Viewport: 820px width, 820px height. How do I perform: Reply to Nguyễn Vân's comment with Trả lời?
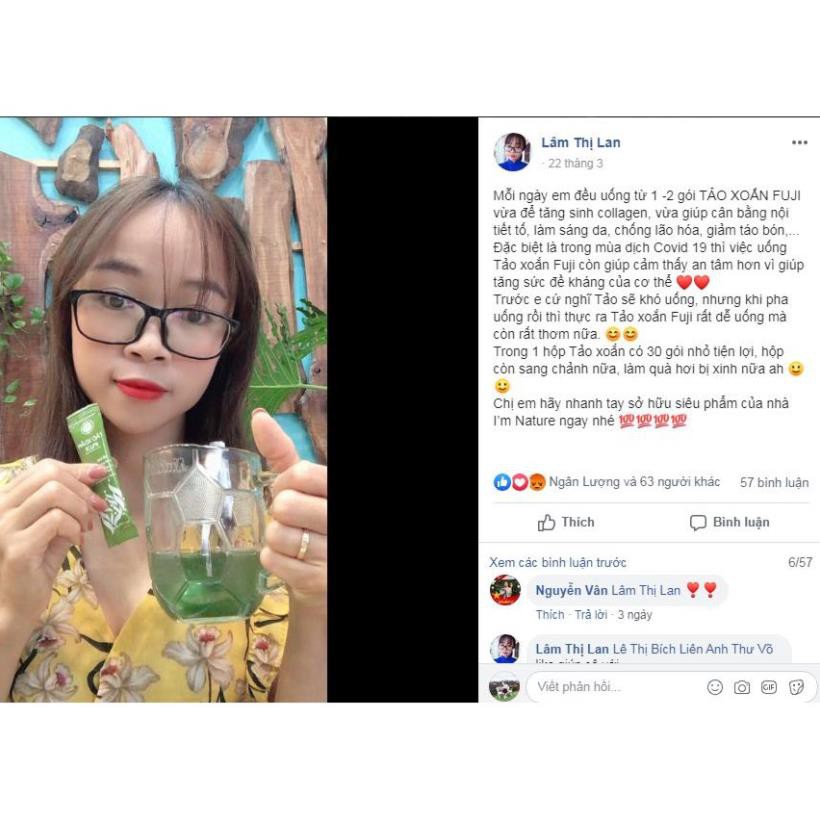click(x=590, y=614)
